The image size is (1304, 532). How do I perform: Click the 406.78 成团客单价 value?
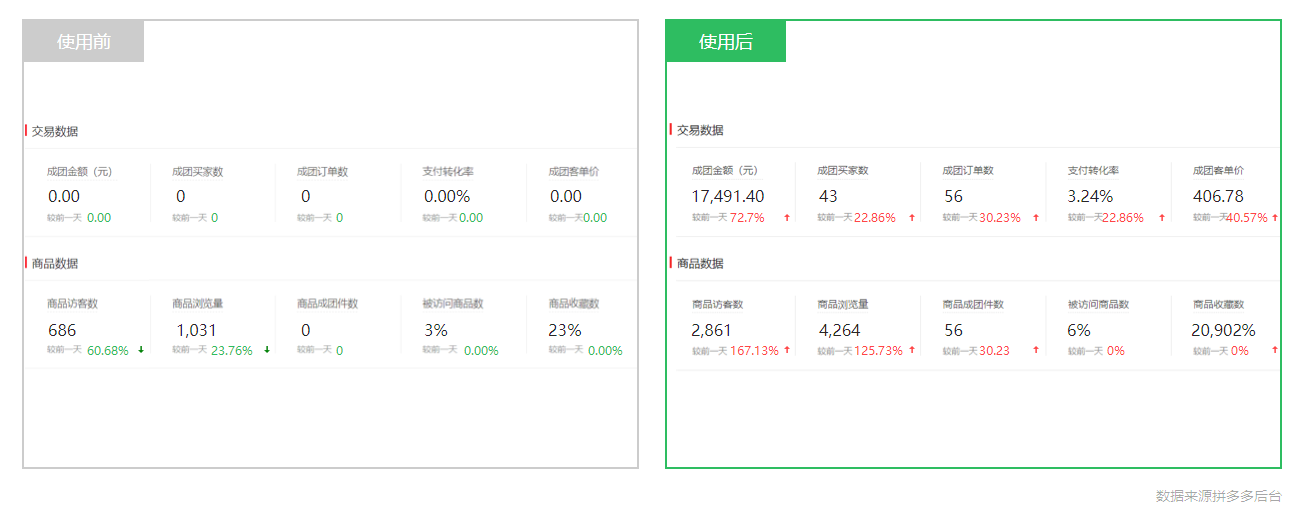pos(1218,197)
